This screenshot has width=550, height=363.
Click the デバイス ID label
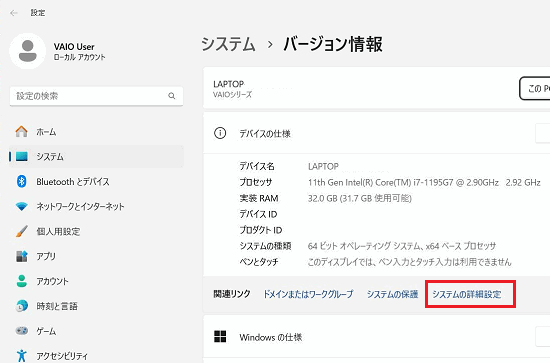point(258,214)
